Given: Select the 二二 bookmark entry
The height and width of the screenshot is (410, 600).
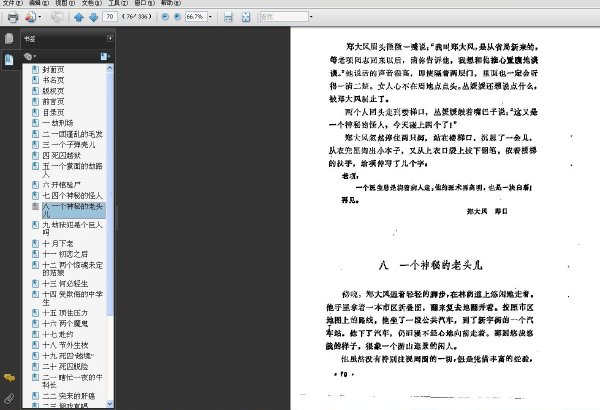Looking at the screenshot, I should (x=68, y=396).
